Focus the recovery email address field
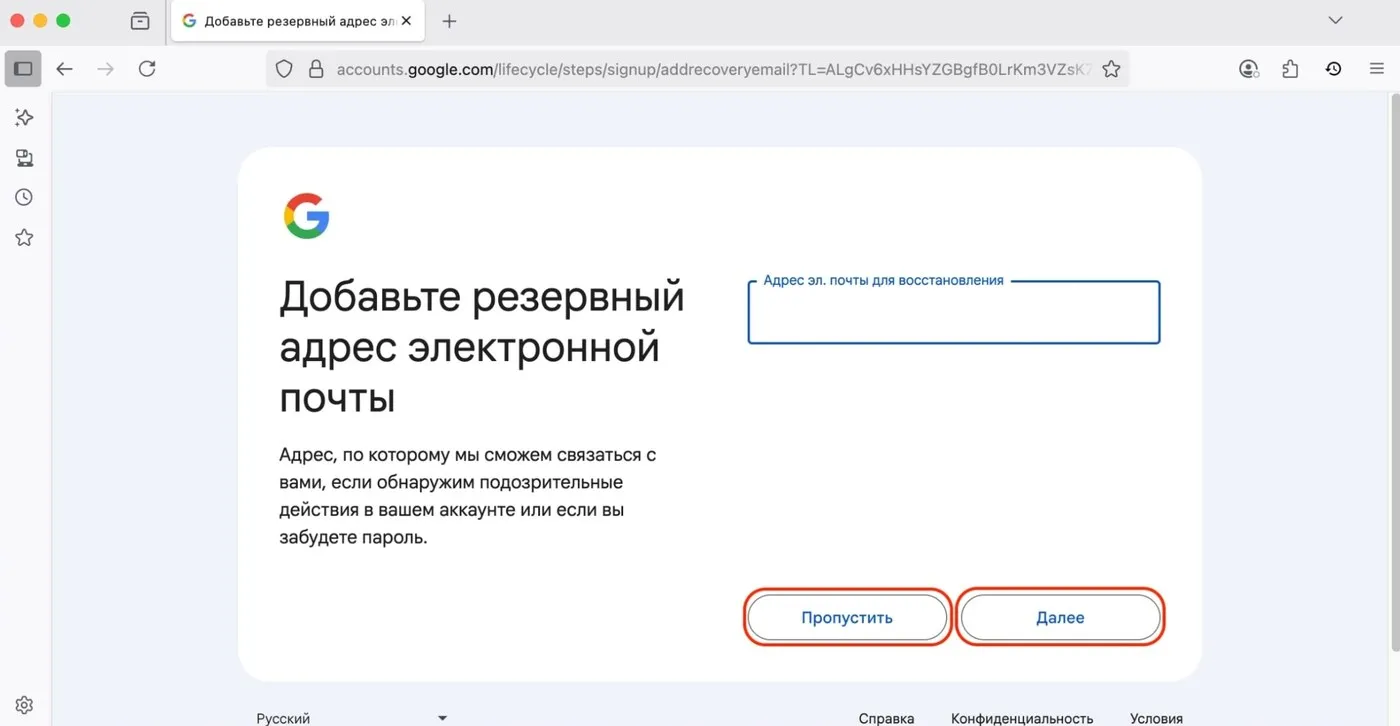The height and width of the screenshot is (726, 1400). click(954, 312)
